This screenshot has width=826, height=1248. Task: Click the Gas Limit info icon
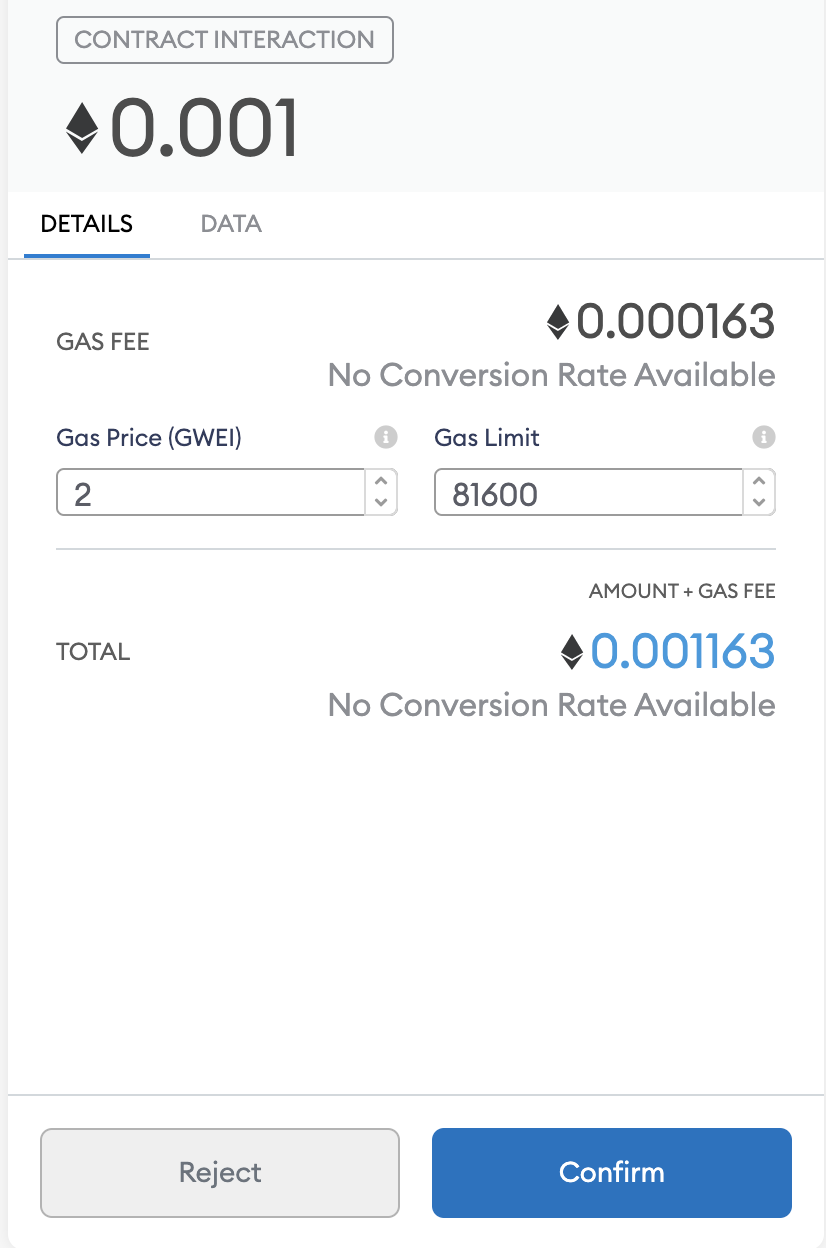pos(764,437)
